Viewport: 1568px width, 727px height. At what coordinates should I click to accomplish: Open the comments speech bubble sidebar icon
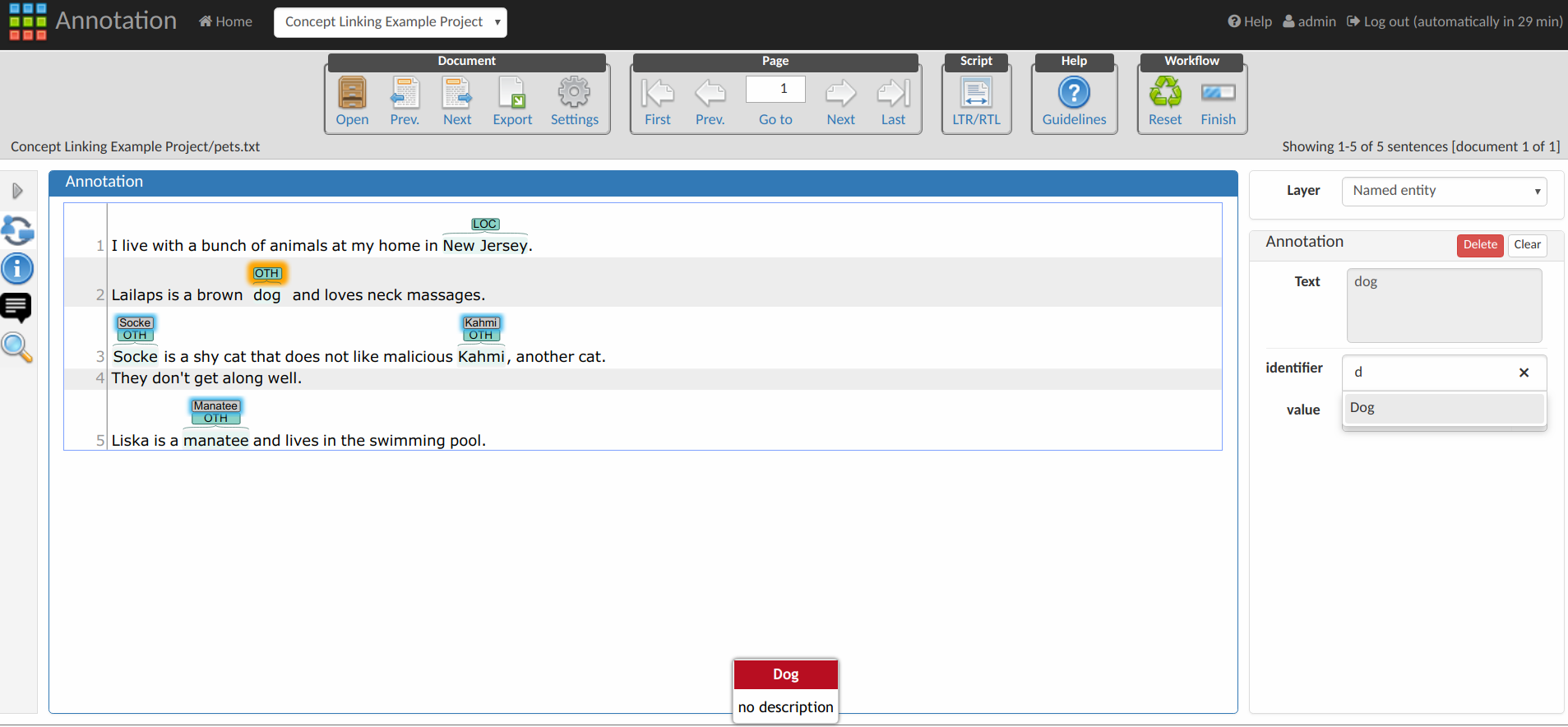pos(17,307)
